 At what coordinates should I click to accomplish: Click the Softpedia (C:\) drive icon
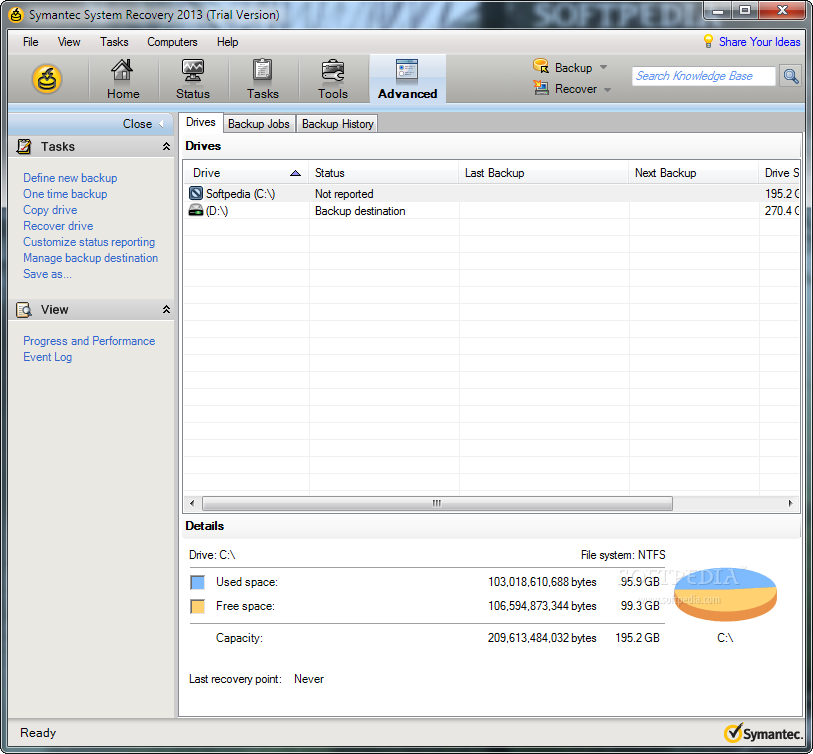coord(195,193)
